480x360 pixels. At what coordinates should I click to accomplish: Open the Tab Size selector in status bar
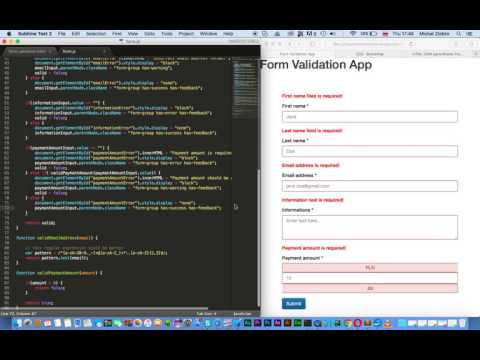point(206,314)
